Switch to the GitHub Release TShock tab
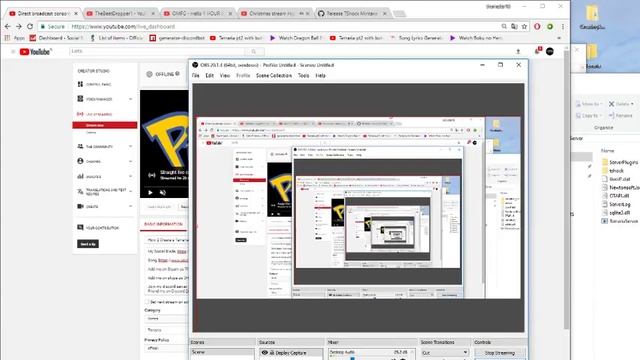 (351, 13)
